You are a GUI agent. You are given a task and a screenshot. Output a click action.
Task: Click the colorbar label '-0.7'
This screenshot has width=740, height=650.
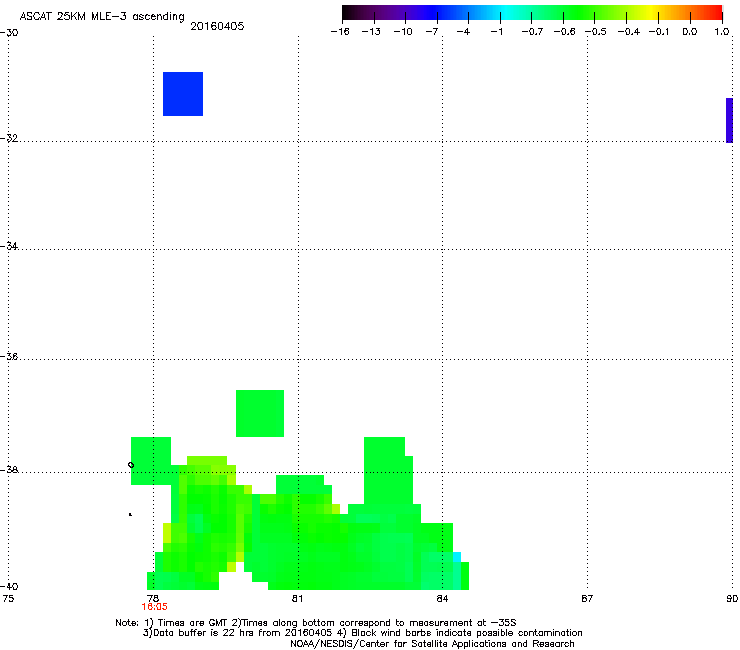pos(532,32)
